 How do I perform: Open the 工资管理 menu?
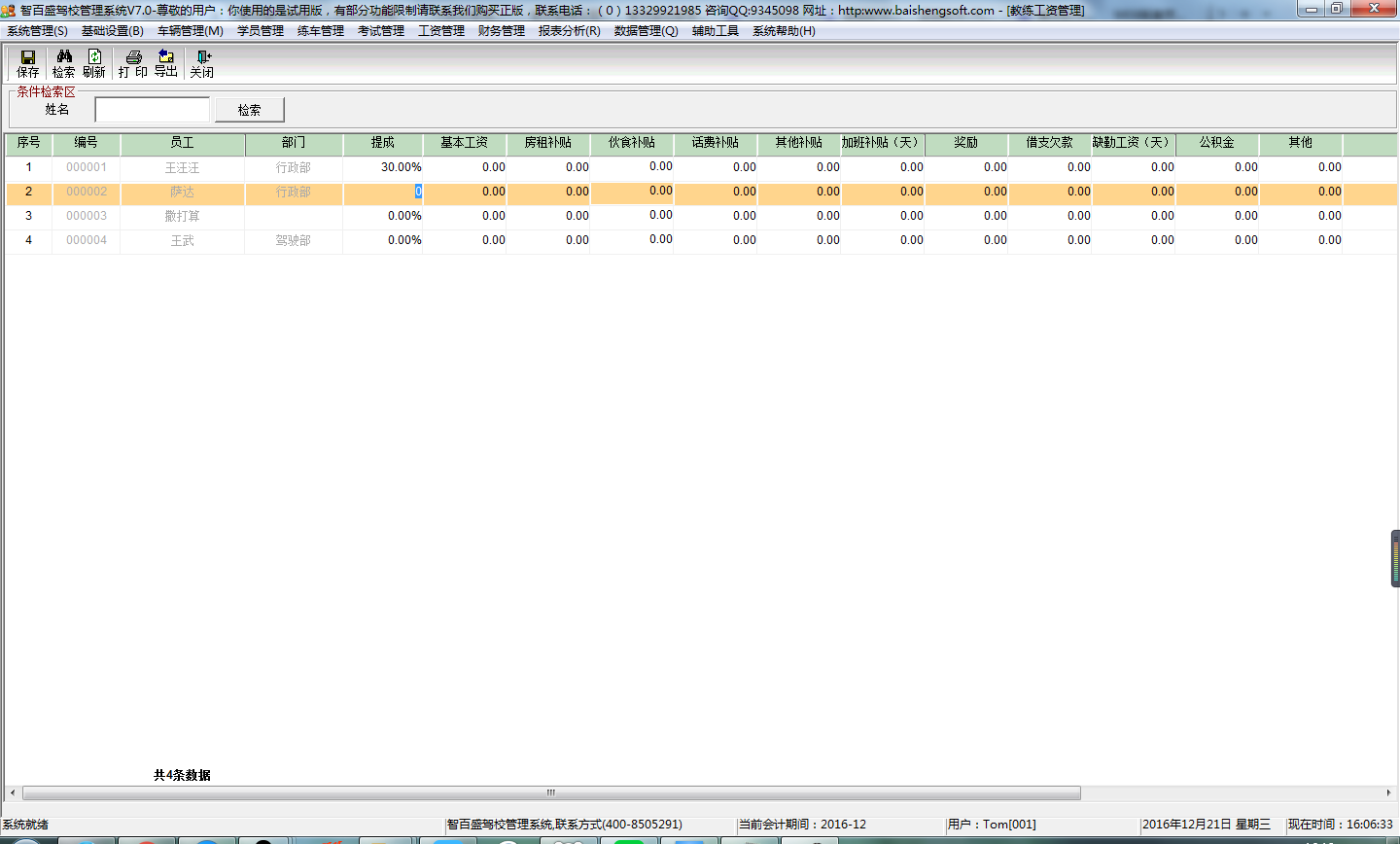pyautogui.click(x=441, y=31)
